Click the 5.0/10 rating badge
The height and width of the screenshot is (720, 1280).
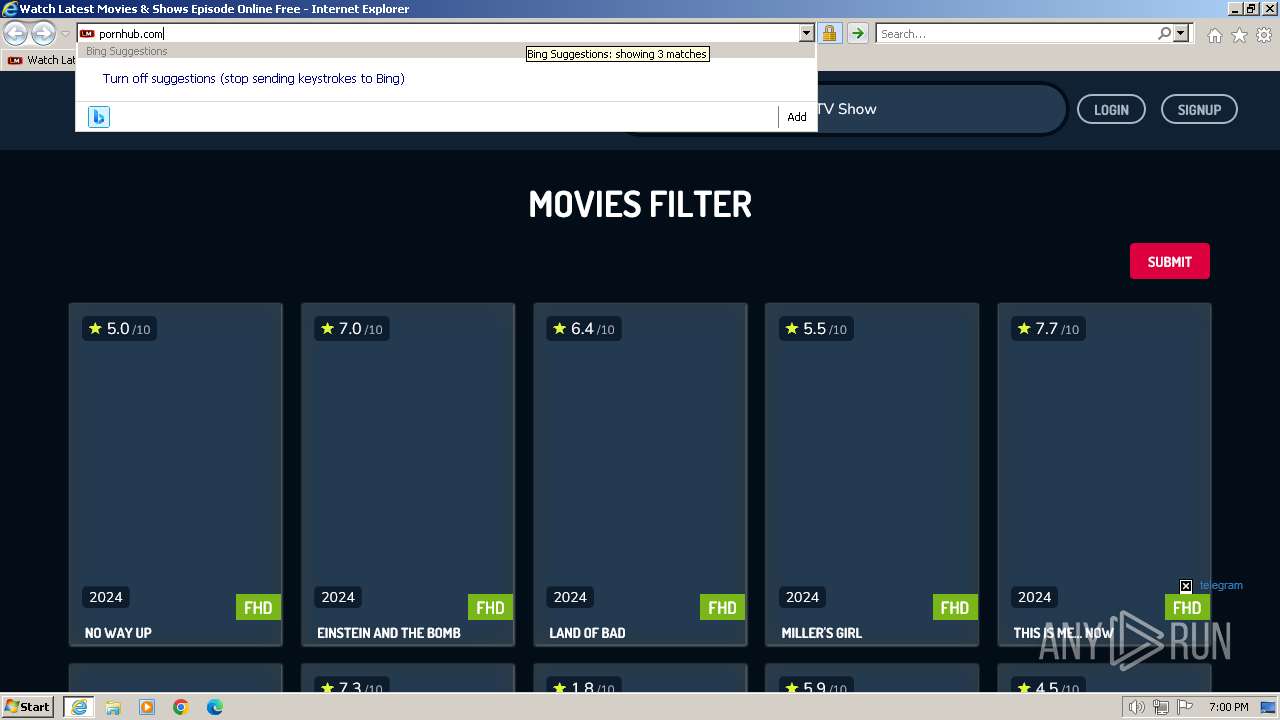pos(119,329)
